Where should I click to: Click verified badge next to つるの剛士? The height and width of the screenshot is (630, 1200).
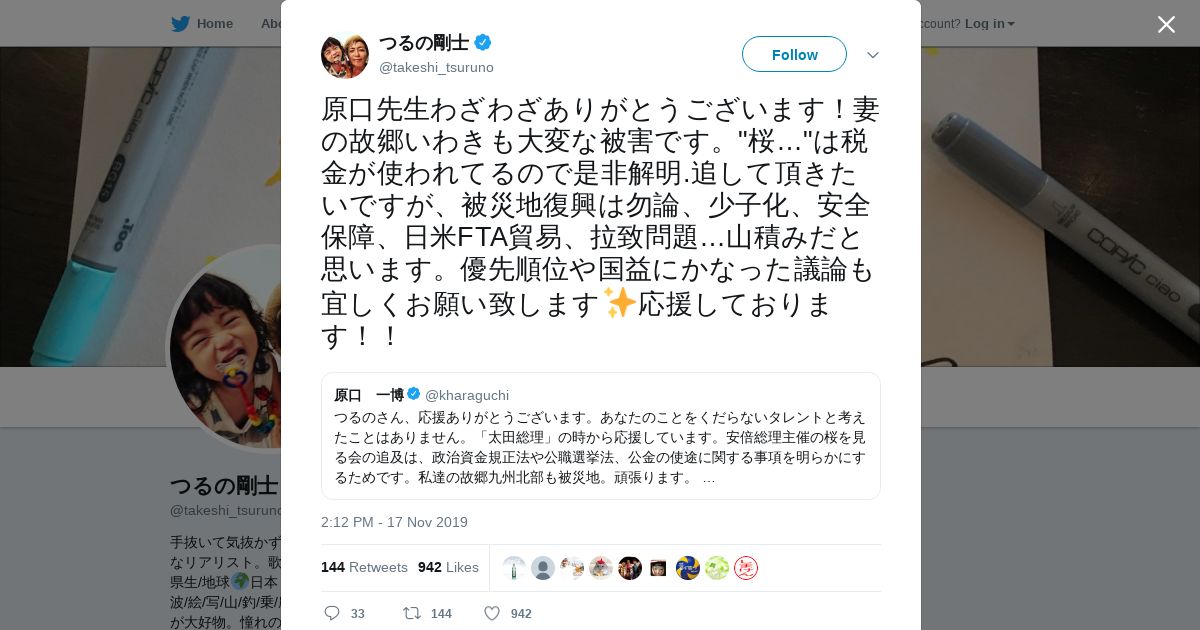[483, 42]
